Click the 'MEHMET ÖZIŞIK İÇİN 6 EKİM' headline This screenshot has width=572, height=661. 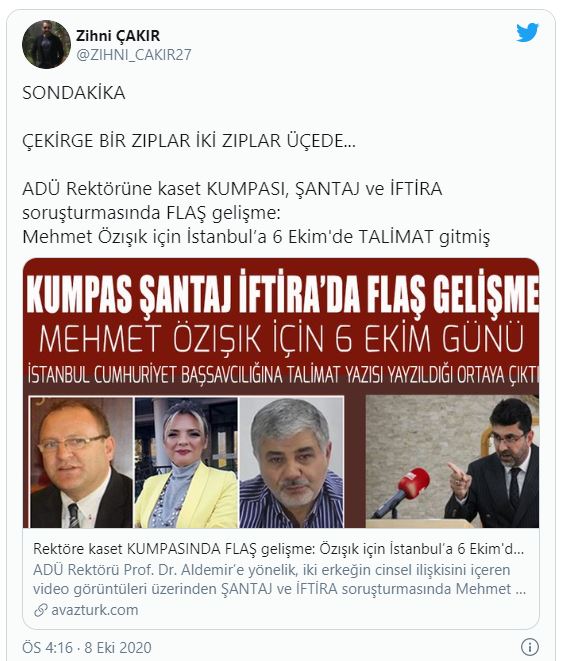pos(281,338)
